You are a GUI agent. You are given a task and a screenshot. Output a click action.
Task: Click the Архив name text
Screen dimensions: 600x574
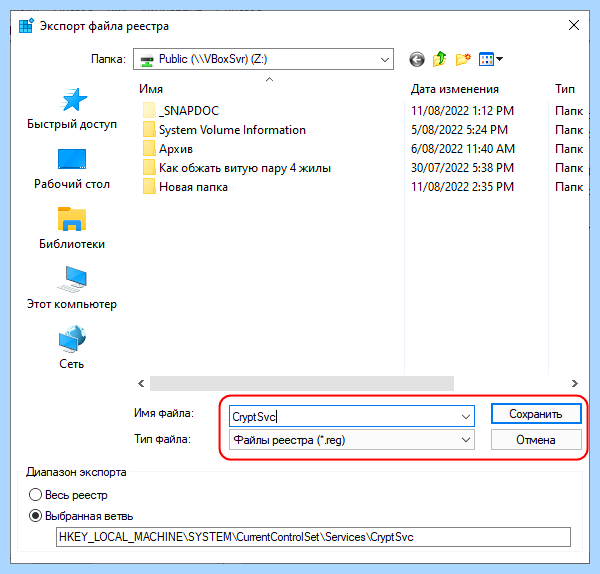(176, 149)
